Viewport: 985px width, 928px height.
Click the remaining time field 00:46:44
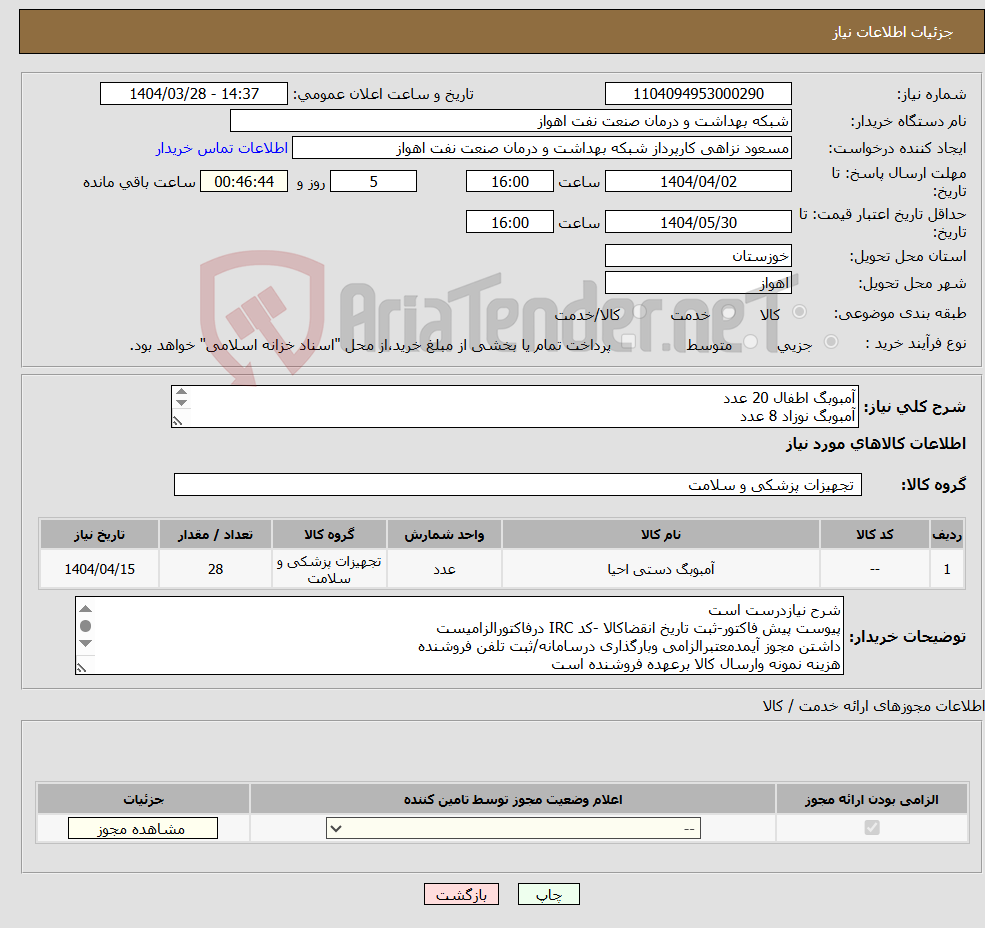244,182
